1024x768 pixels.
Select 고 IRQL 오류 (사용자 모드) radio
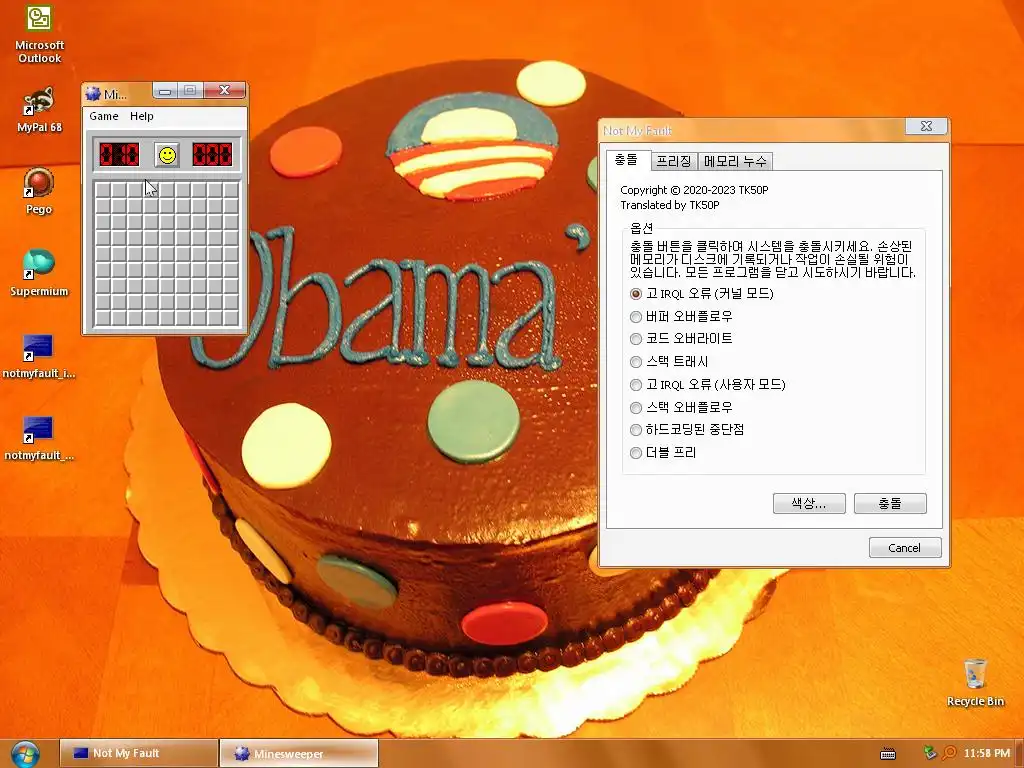(x=635, y=385)
